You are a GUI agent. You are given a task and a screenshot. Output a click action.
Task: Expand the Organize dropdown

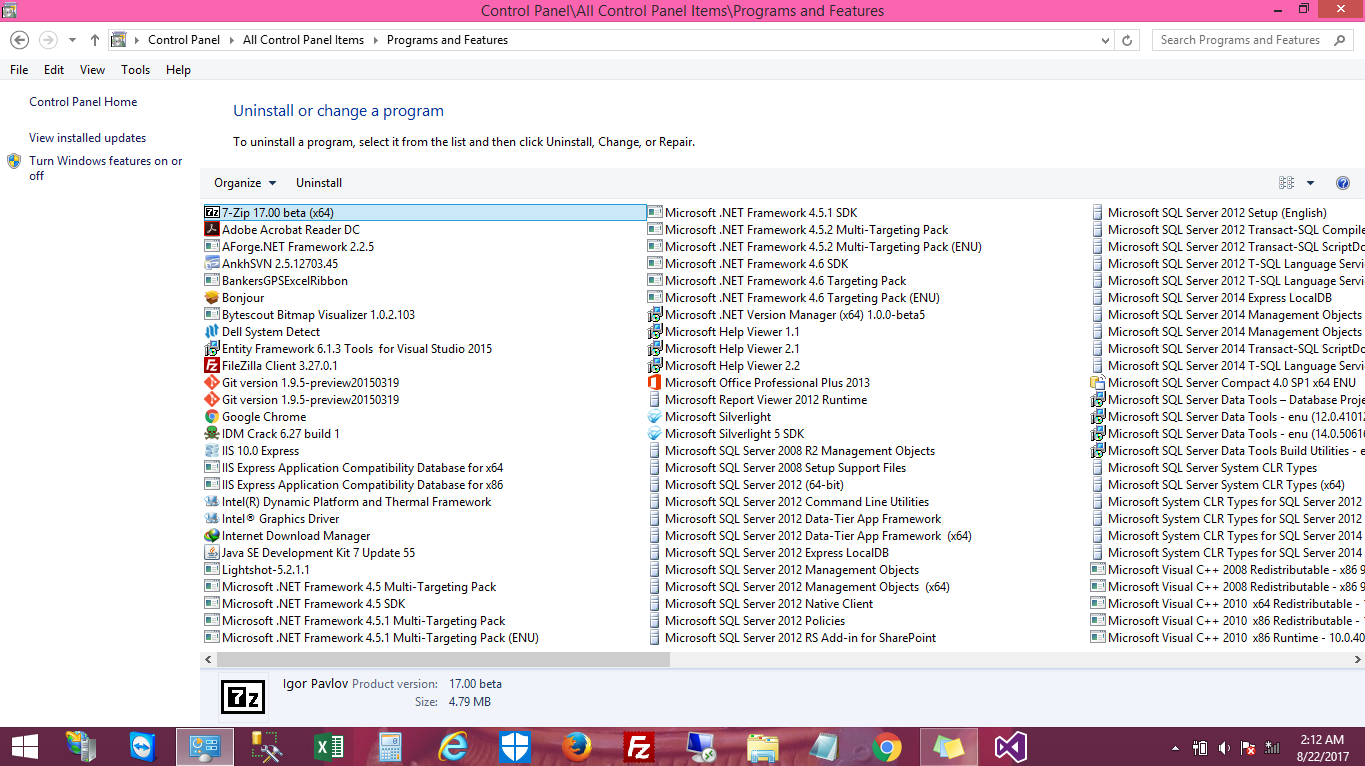(245, 183)
